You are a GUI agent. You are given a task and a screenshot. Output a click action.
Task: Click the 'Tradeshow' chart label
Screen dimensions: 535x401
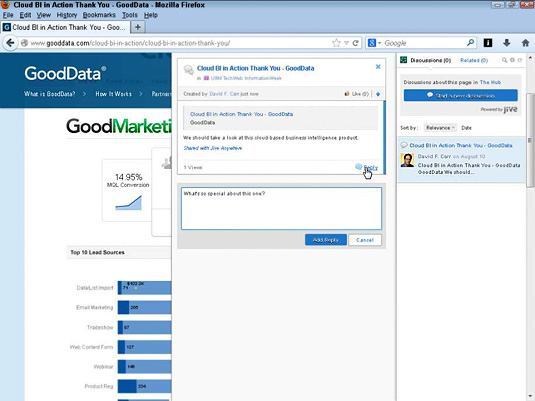click(x=100, y=327)
